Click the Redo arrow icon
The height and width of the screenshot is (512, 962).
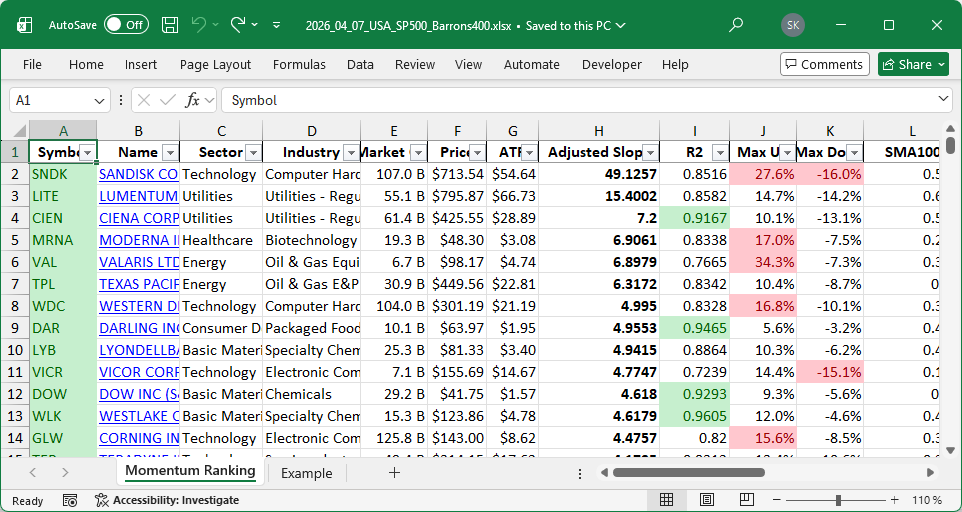point(238,24)
